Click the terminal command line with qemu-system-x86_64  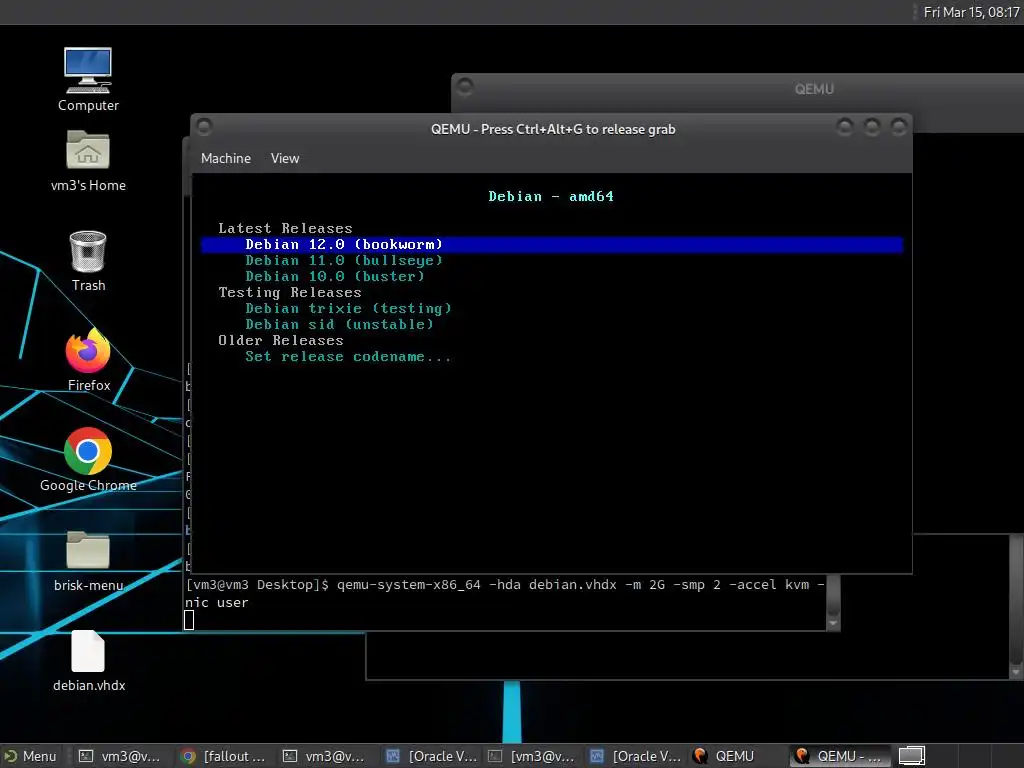tap(505, 593)
